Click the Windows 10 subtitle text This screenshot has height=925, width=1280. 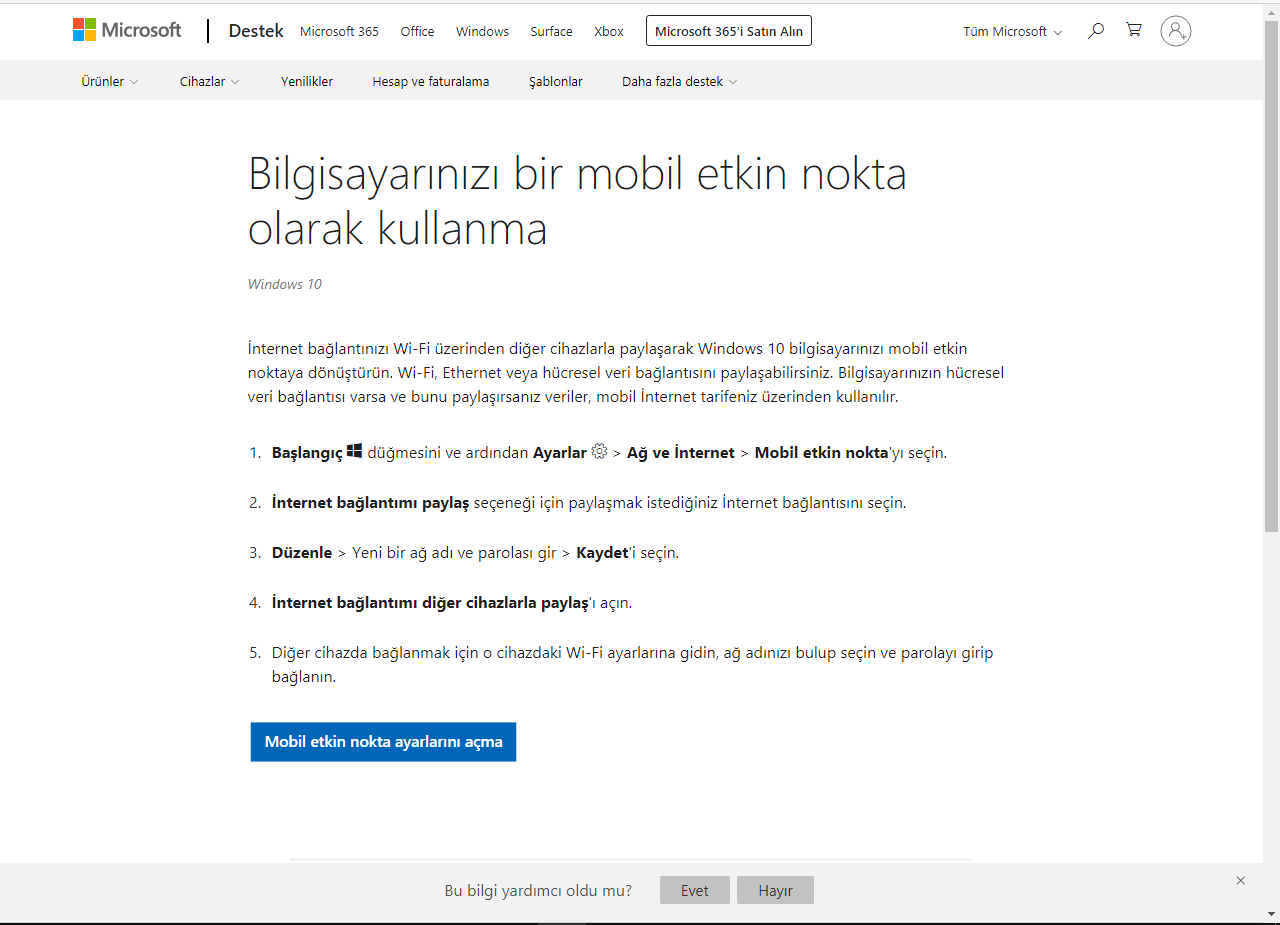(x=285, y=284)
